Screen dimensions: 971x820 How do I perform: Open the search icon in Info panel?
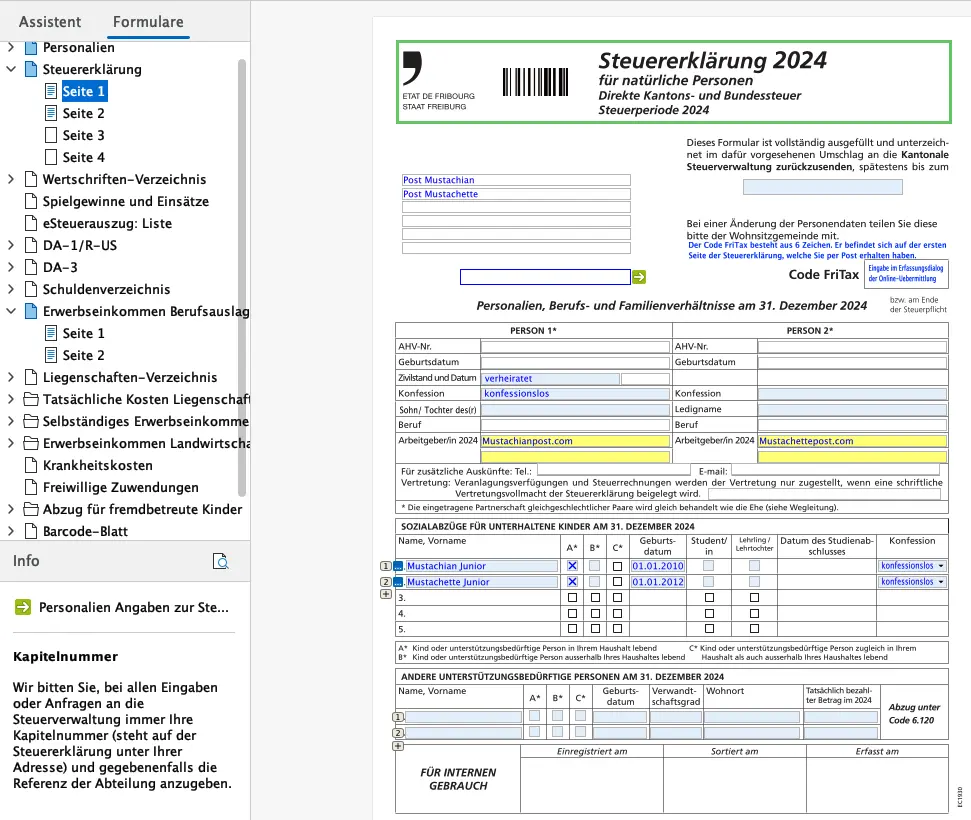tap(221, 561)
